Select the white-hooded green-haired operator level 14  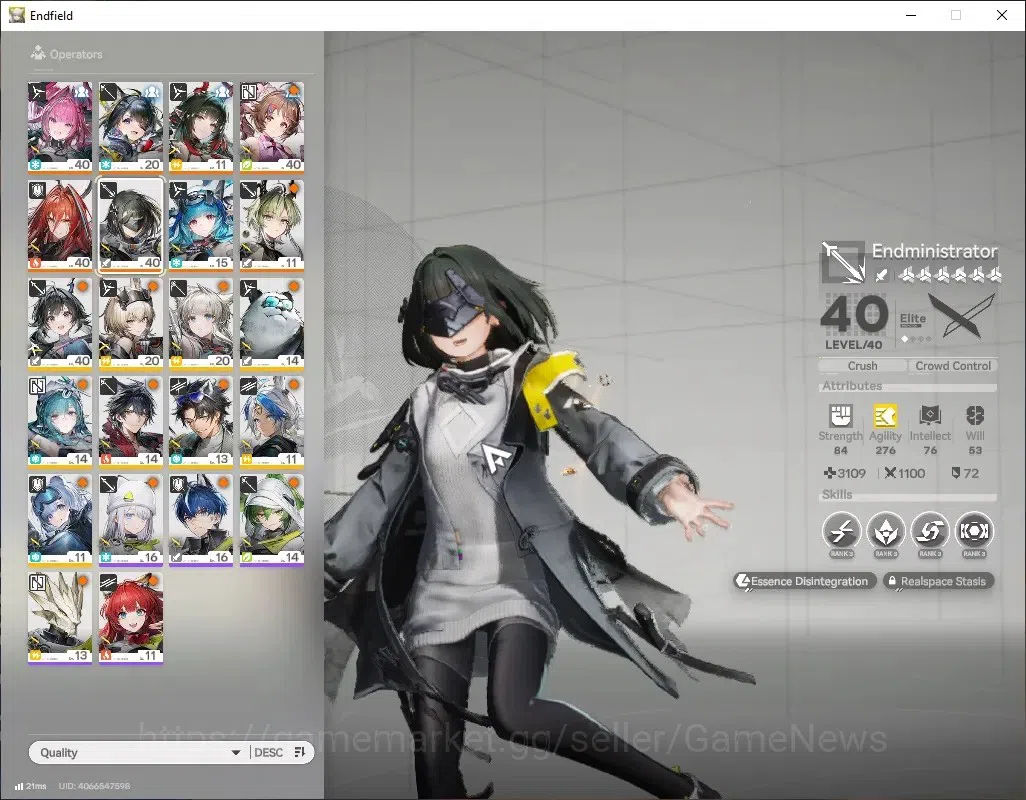[x=272, y=520]
